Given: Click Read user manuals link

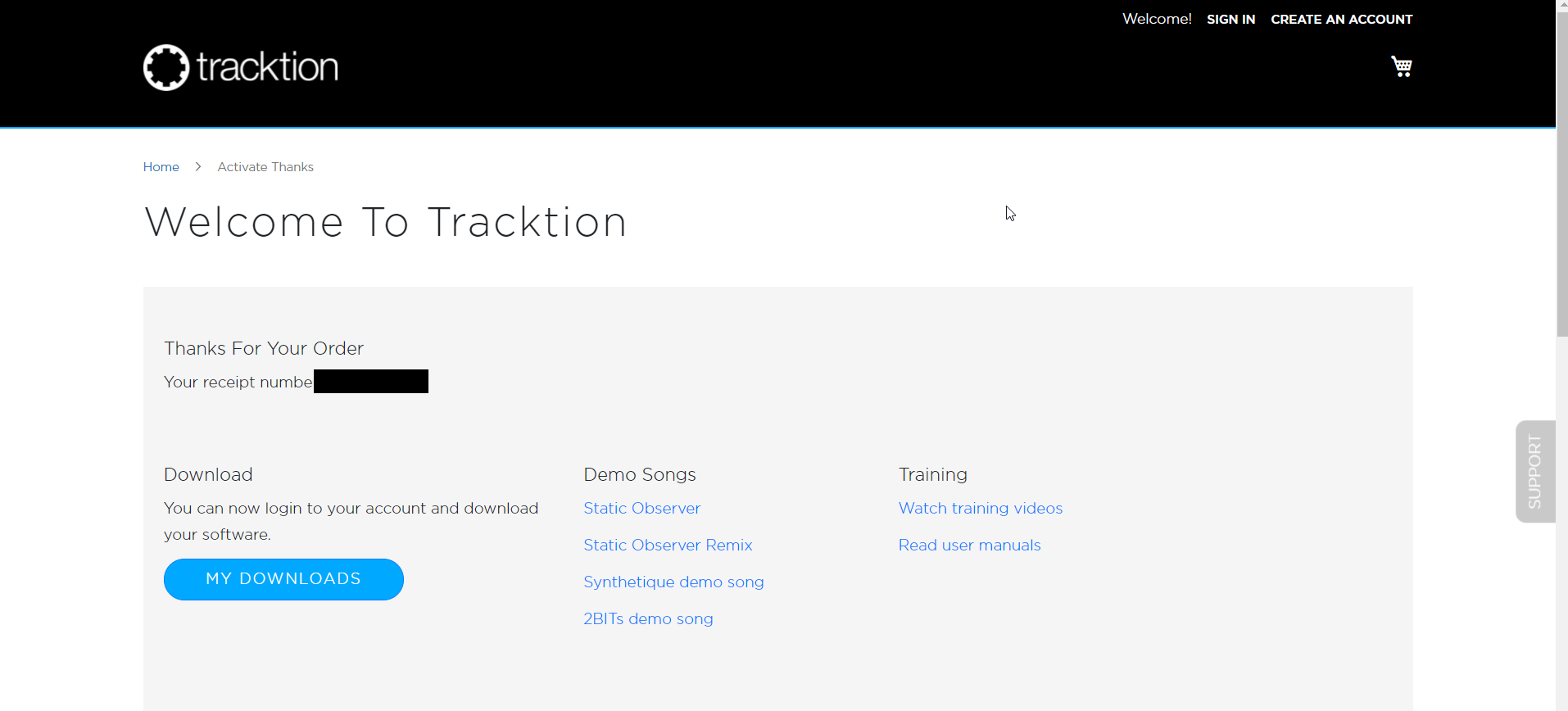Looking at the screenshot, I should [x=969, y=545].
